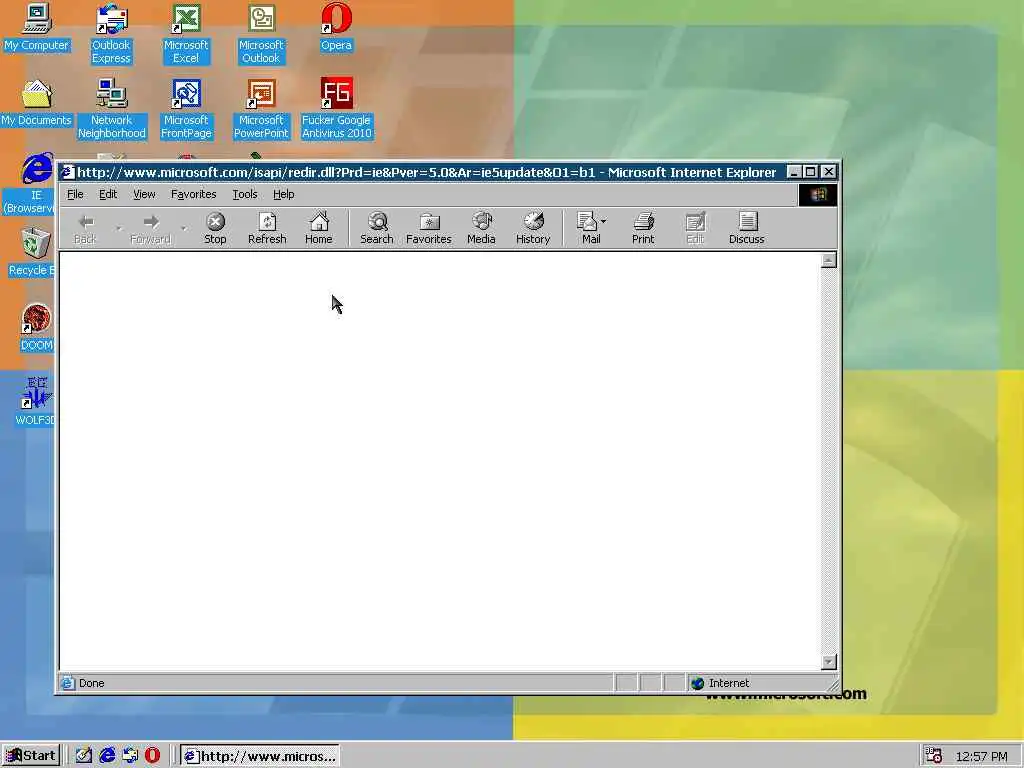The image size is (1024, 768).
Task: Select the Outlook Express desktop icon
Action: (111, 34)
